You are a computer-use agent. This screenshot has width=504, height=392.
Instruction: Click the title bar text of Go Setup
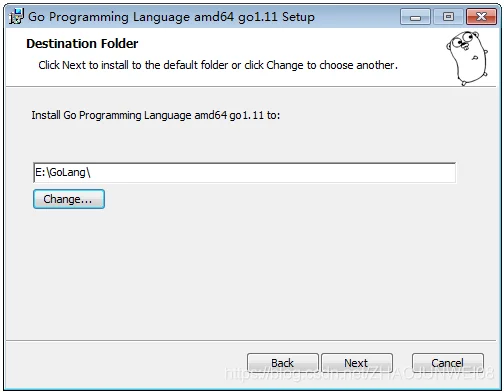coord(171,17)
